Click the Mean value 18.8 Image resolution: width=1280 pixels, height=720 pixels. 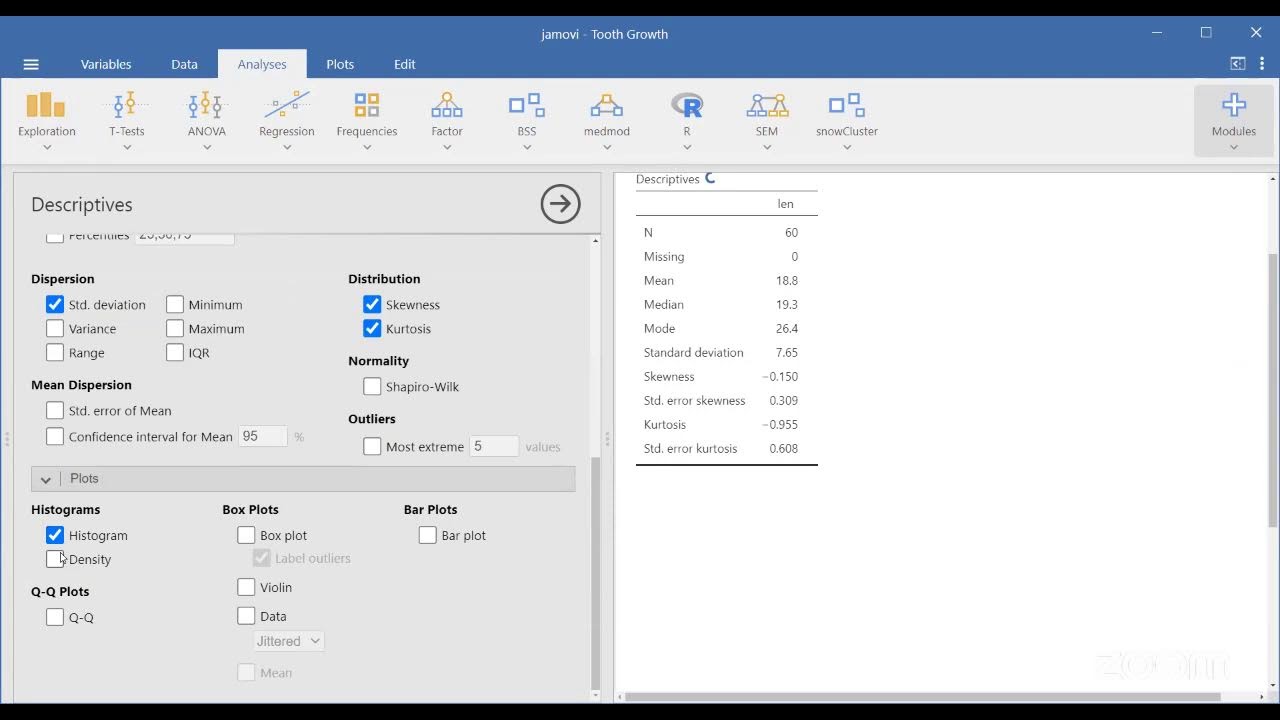pos(787,281)
